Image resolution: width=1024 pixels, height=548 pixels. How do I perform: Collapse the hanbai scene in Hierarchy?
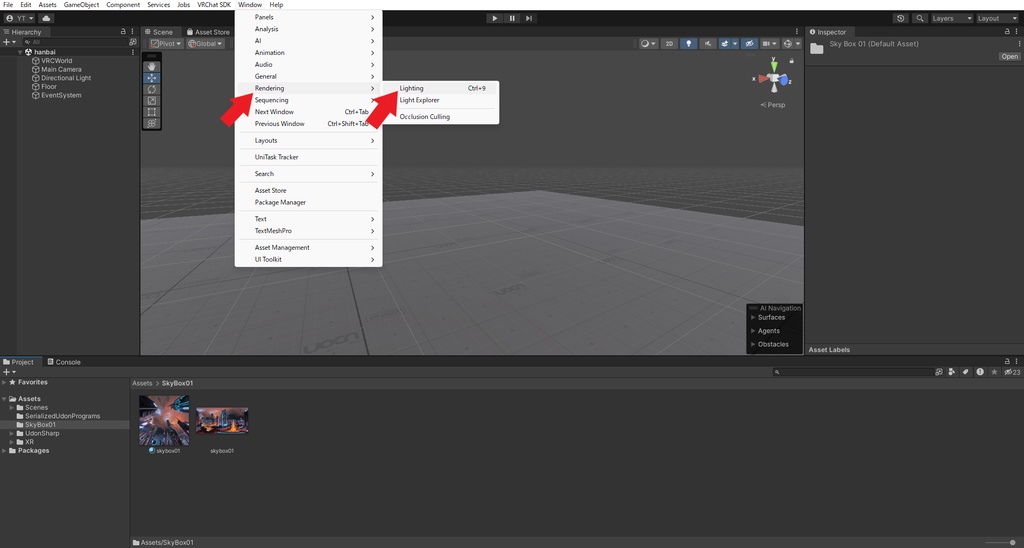pos(21,52)
